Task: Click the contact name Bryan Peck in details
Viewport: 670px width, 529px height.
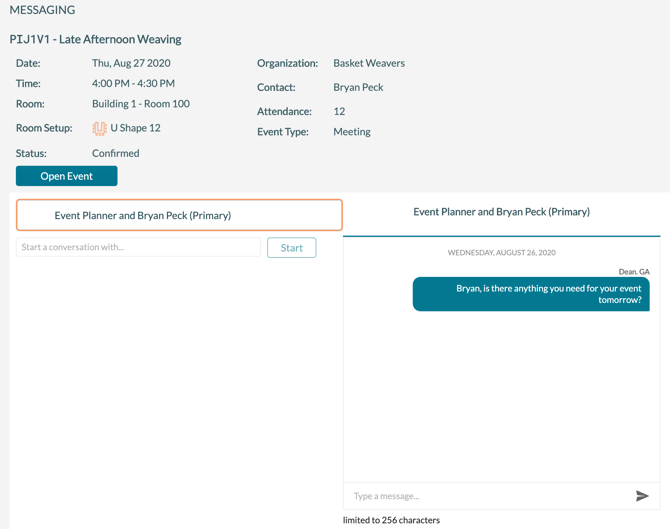Action: [x=358, y=87]
